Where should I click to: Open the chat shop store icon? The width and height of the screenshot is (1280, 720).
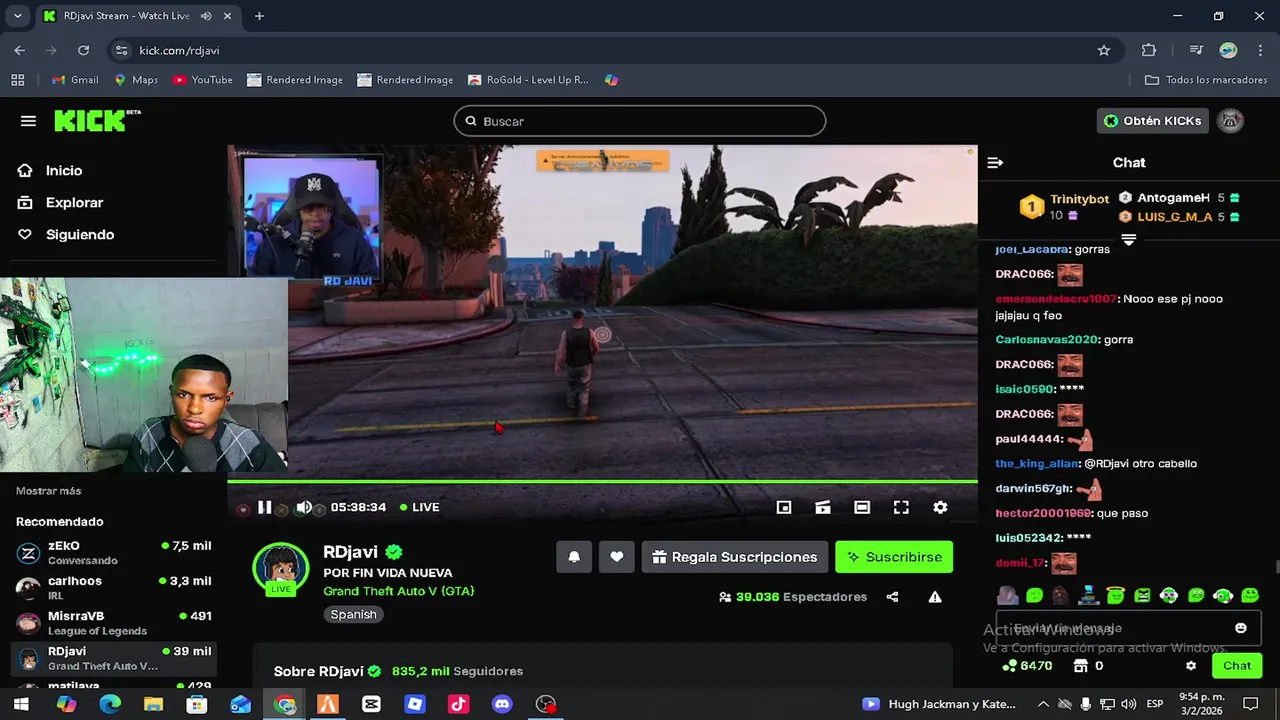tap(1080, 666)
